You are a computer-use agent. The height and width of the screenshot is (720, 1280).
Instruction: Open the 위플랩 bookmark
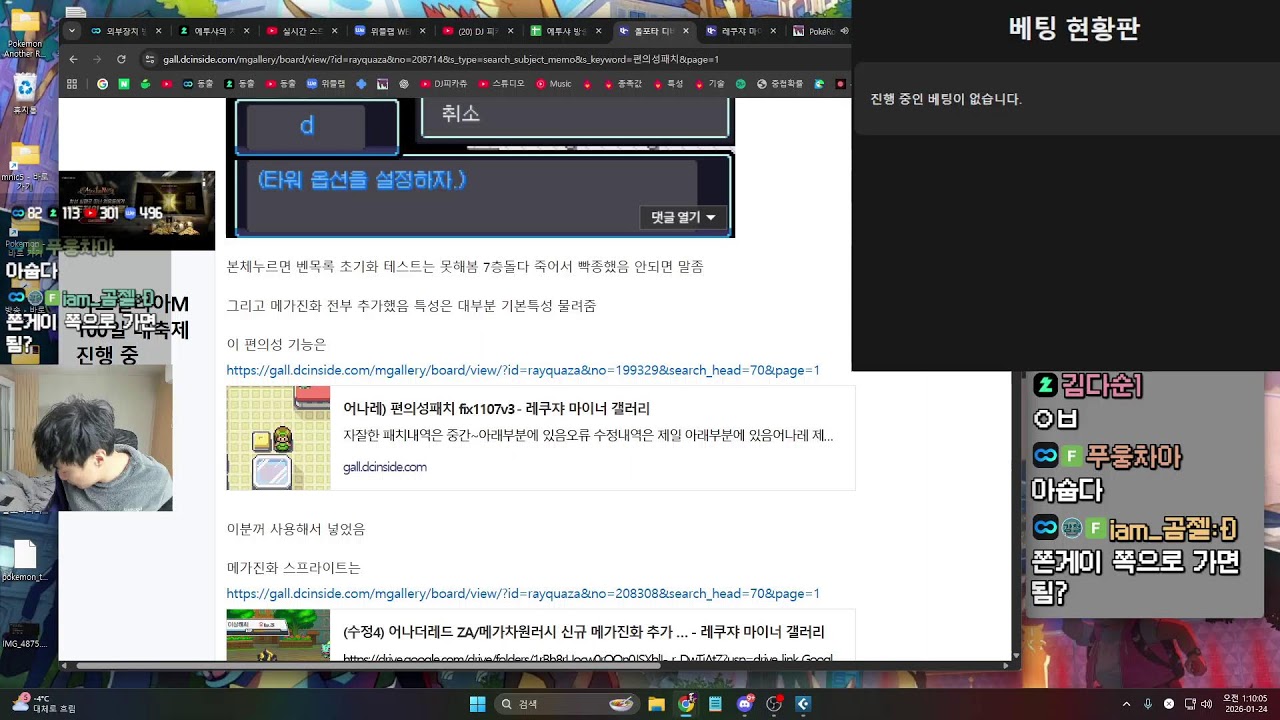pos(326,84)
